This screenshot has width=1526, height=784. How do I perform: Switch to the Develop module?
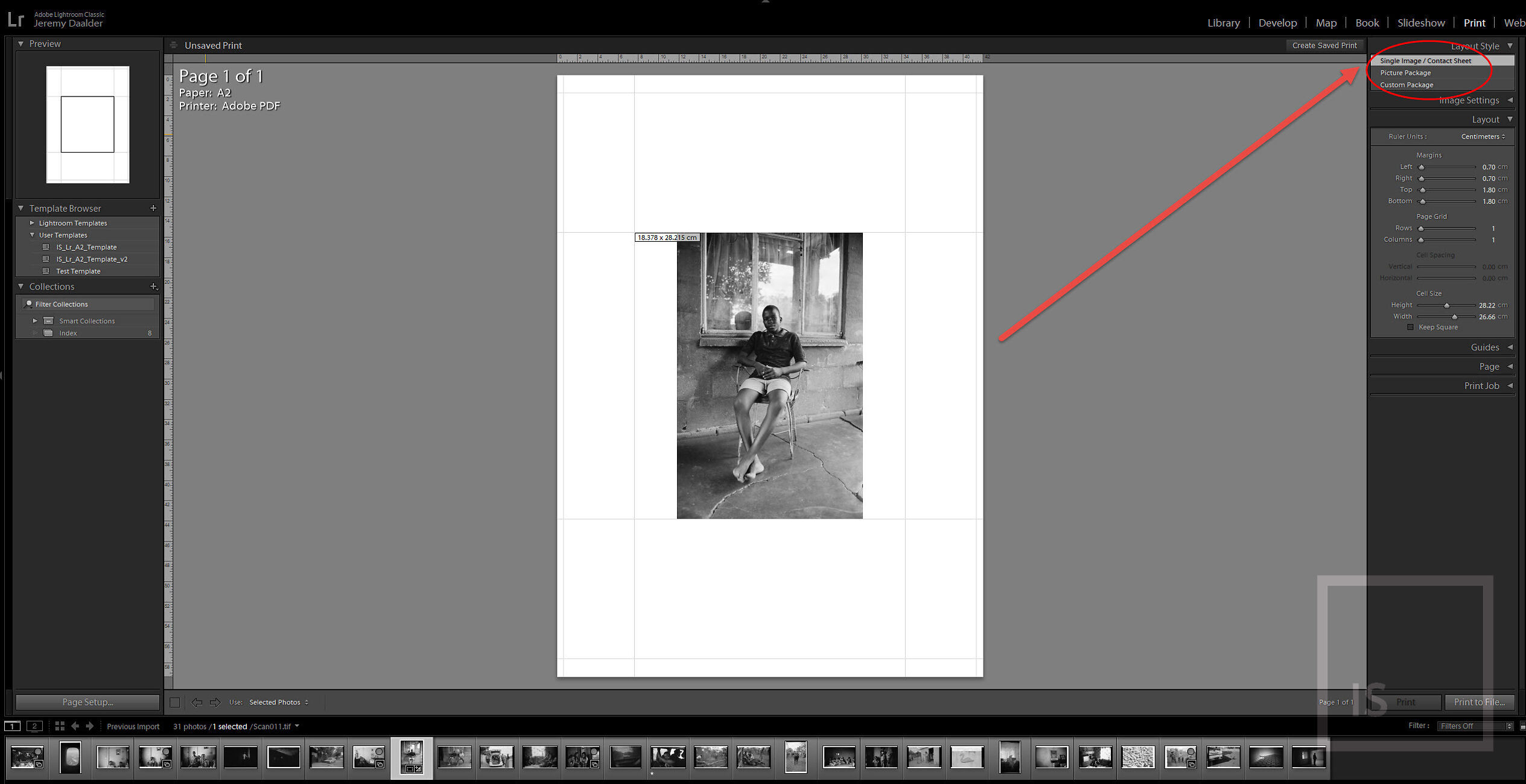1277,22
